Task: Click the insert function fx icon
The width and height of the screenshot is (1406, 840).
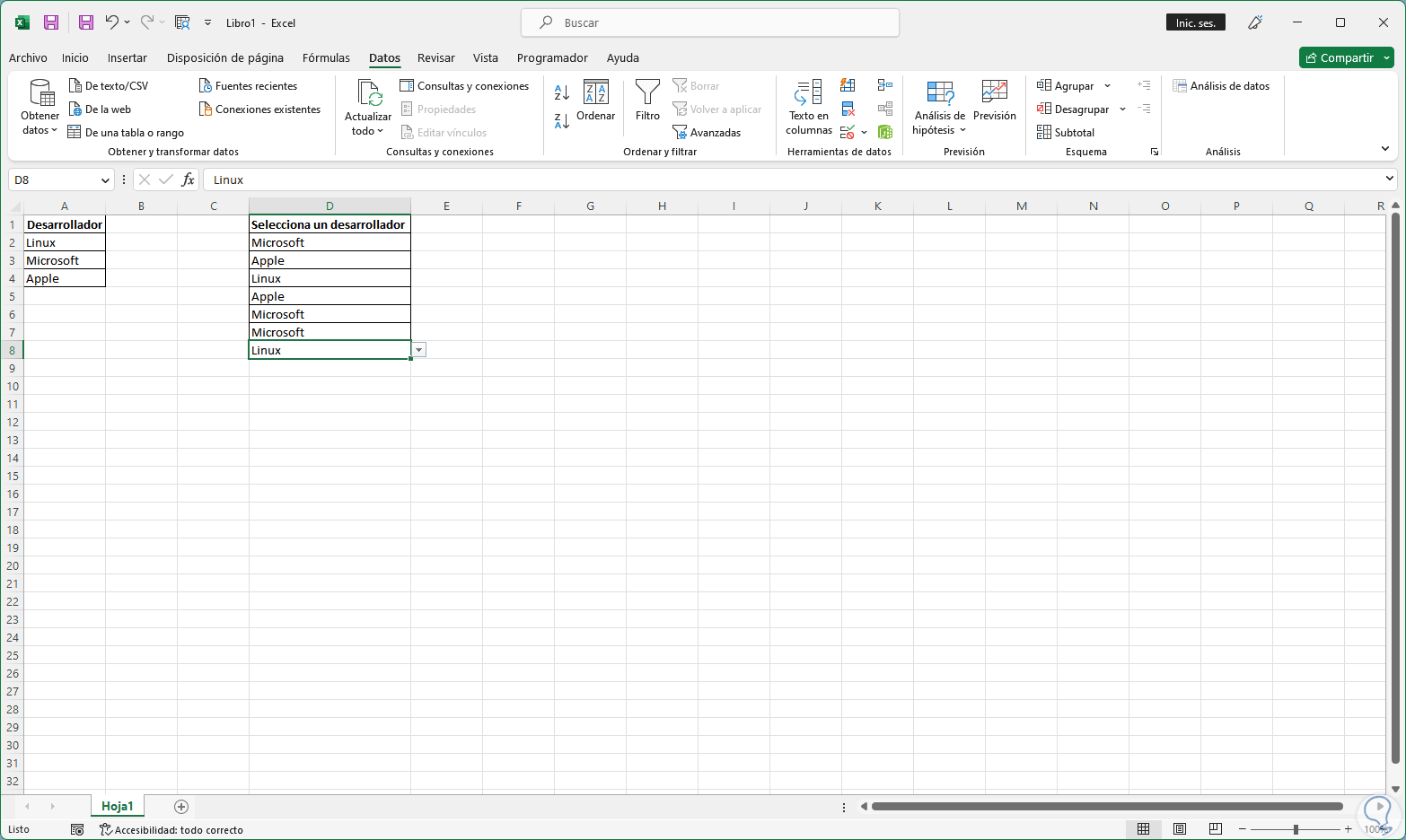Action: [188, 179]
